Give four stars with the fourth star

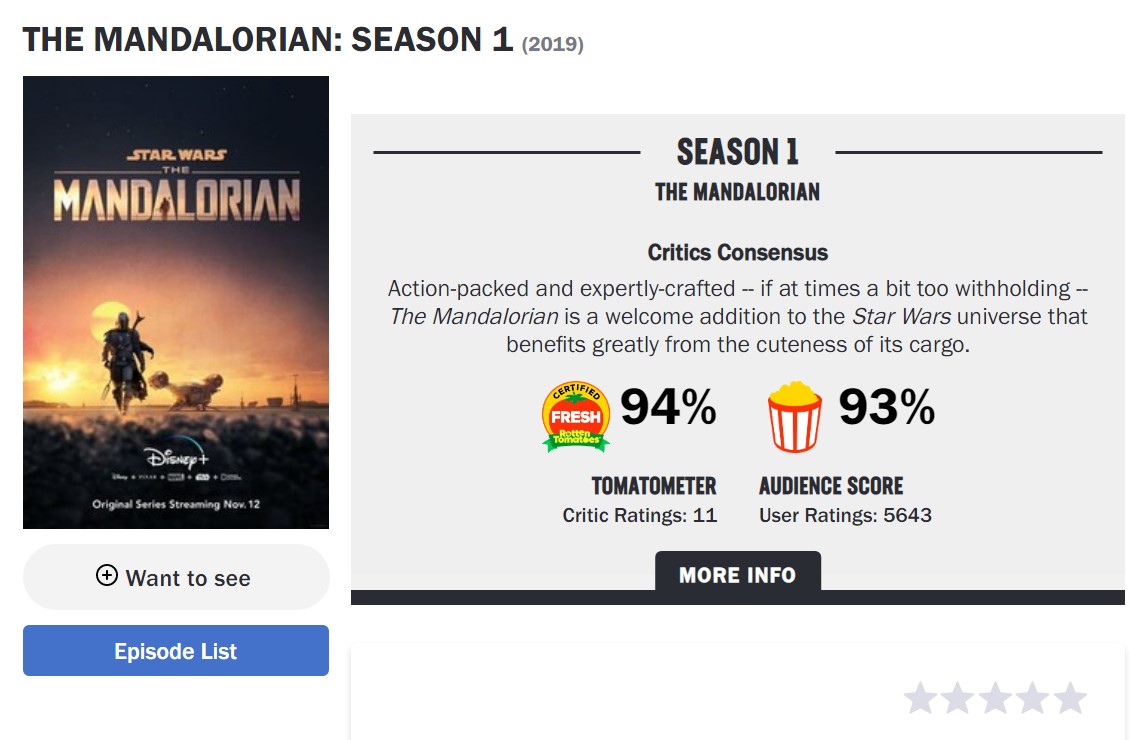[x=1032, y=698]
